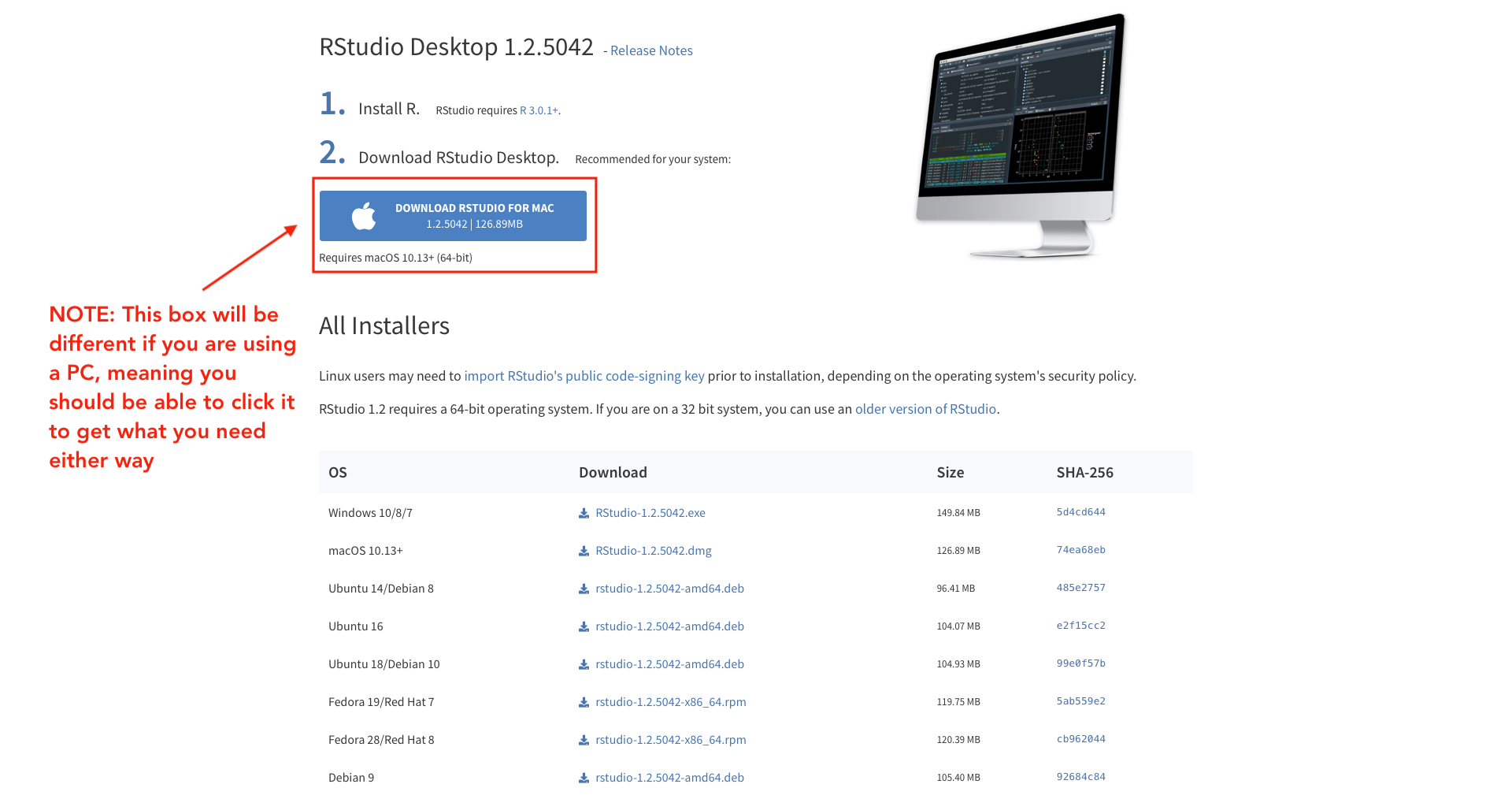Click download icon in Fedora 19/Red Hat 7 row

(x=584, y=702)
